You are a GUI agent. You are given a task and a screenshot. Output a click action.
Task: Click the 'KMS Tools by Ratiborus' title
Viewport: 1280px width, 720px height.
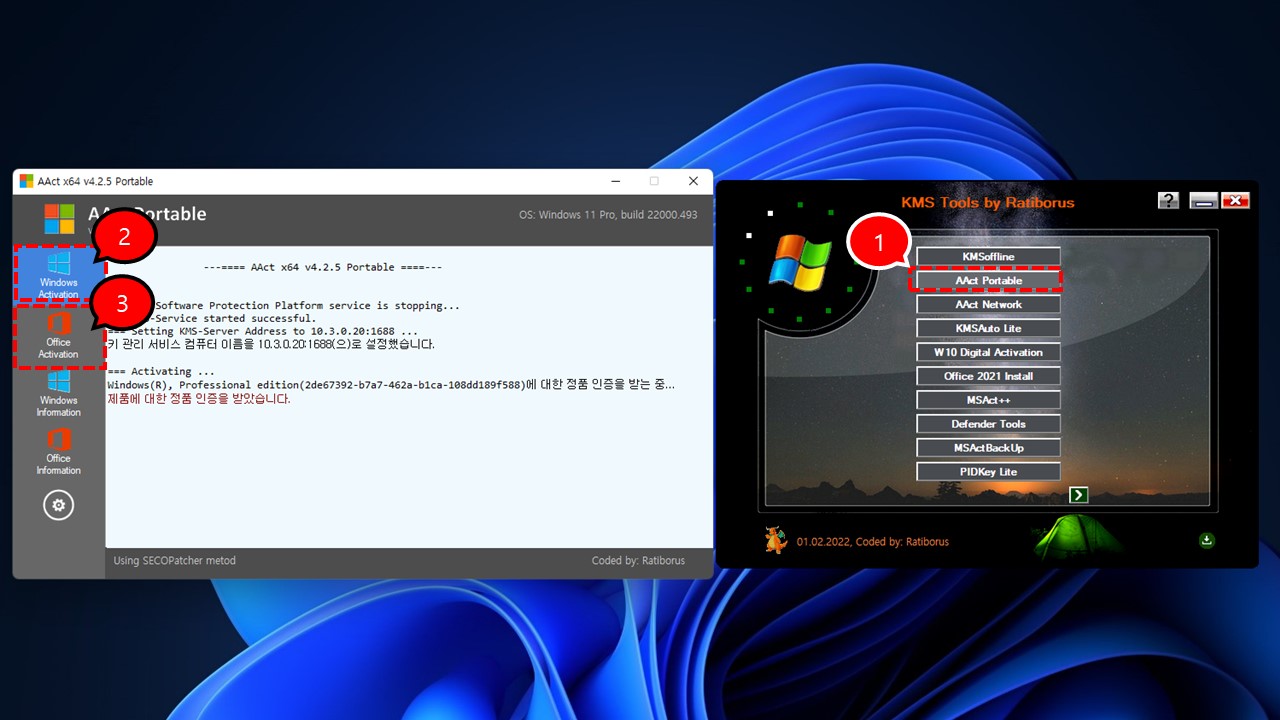(988, 202)
